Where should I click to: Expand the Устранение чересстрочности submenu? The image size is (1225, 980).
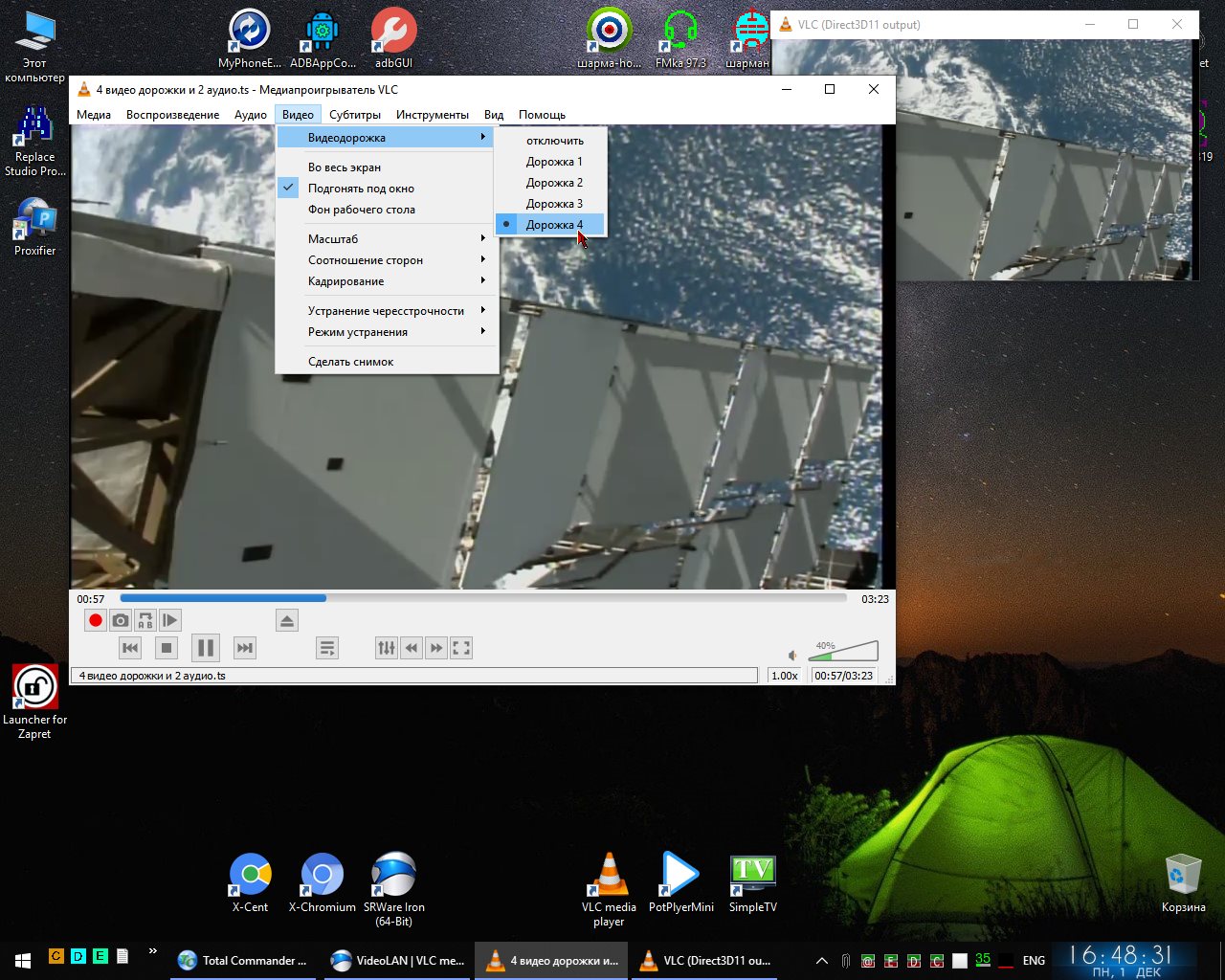(388, 311)
